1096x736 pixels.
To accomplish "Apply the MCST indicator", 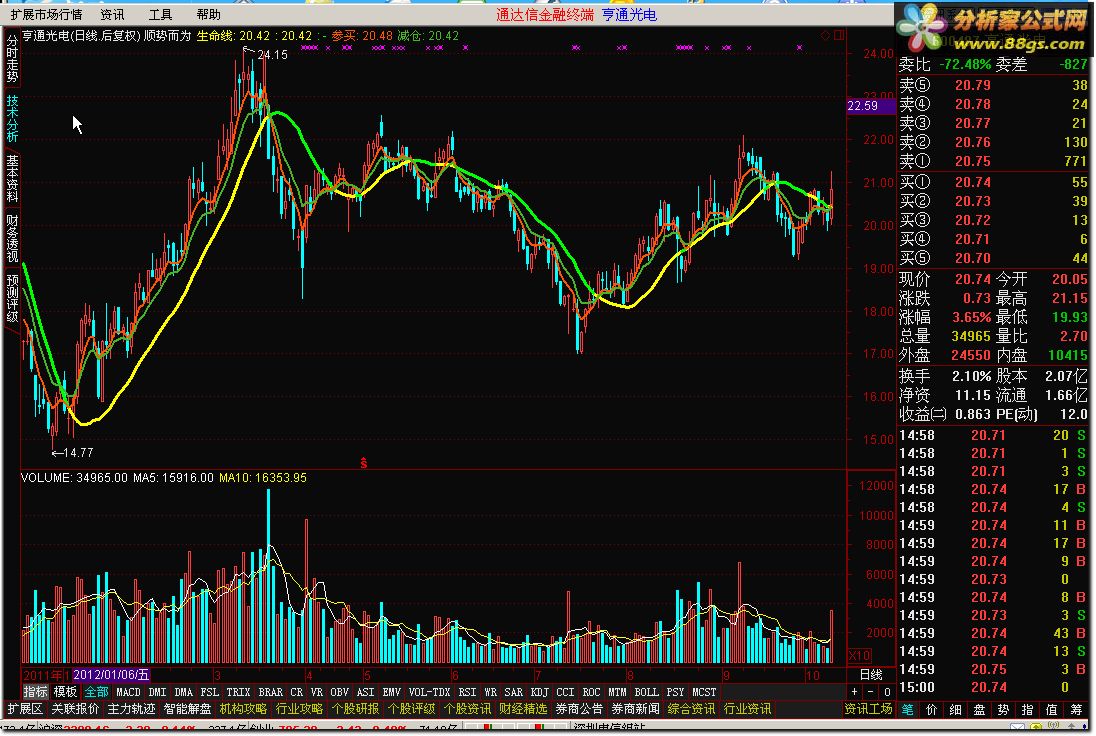I will [704, 692].
